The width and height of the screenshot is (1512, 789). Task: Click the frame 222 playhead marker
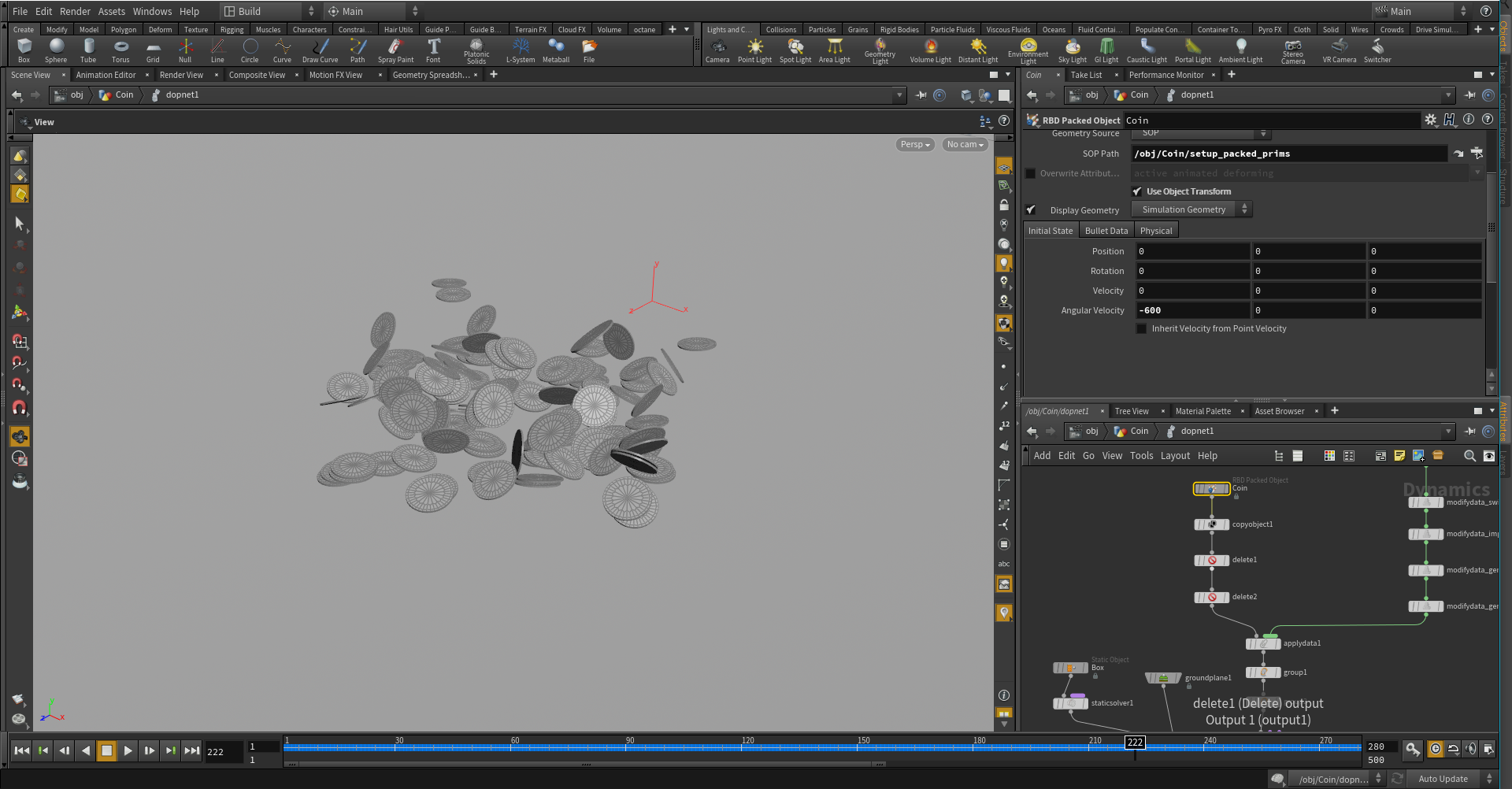(x=1135, y=742)
